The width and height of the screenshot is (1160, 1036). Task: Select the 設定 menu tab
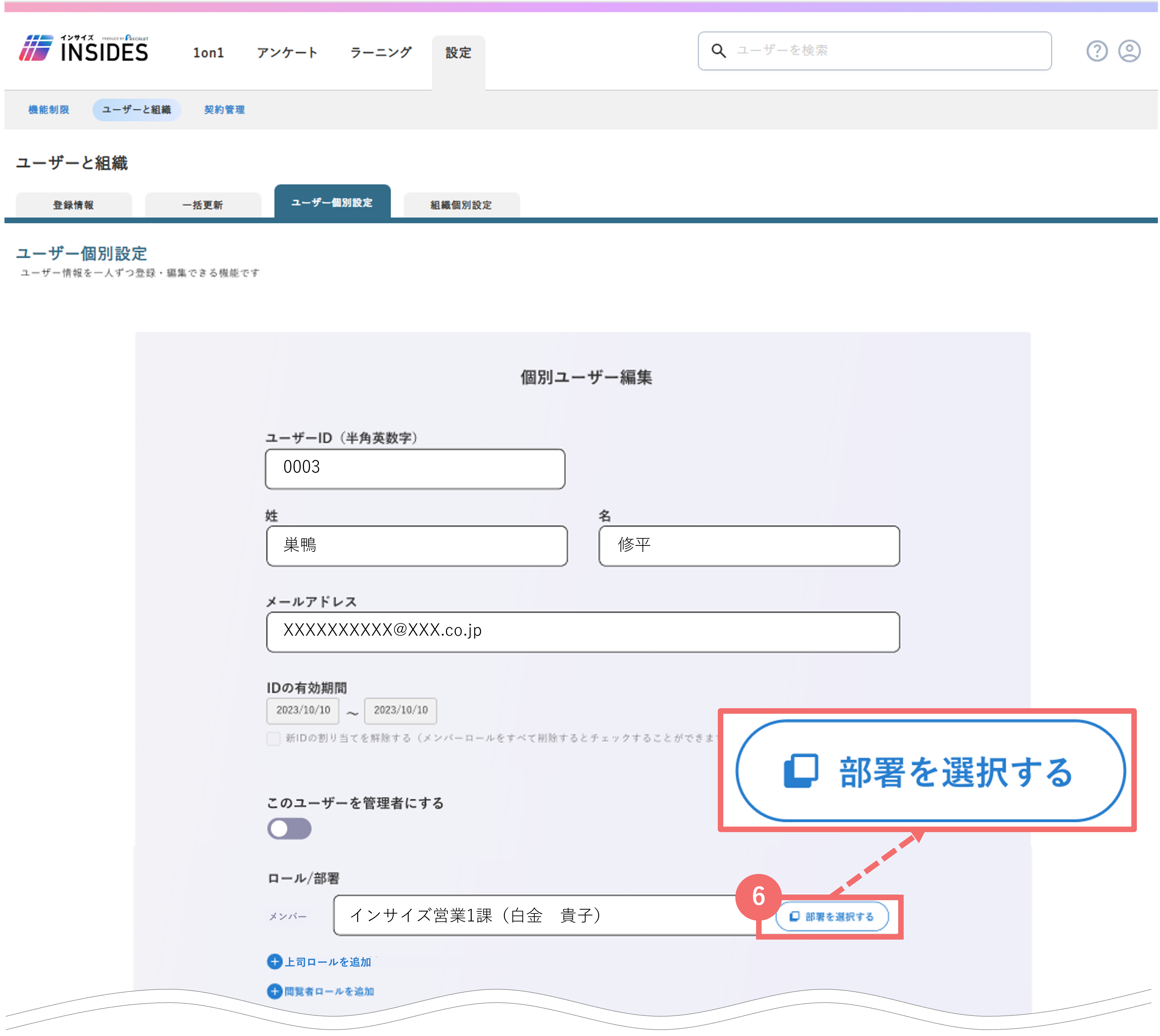[x=458, y=63]
